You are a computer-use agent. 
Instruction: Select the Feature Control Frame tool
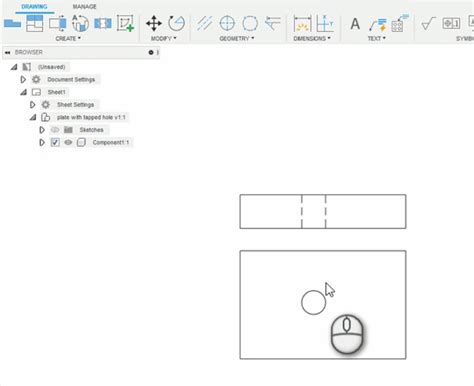click(x=451, y=23)
